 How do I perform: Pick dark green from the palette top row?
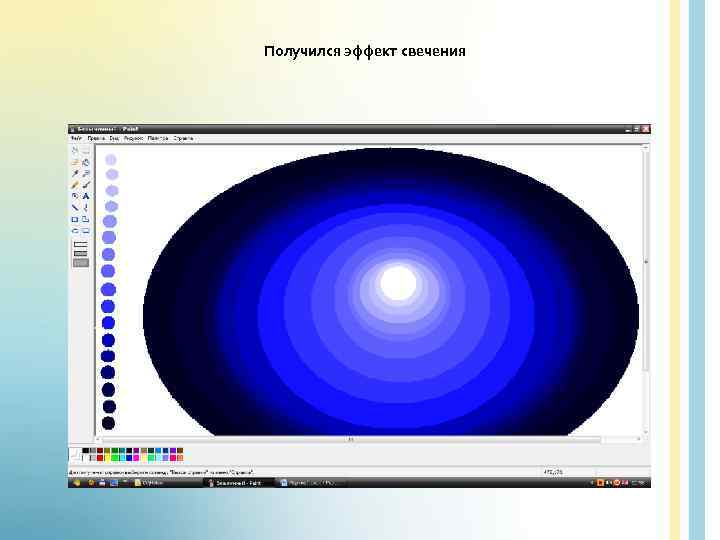pyautogui.click(x=114, y=451)
